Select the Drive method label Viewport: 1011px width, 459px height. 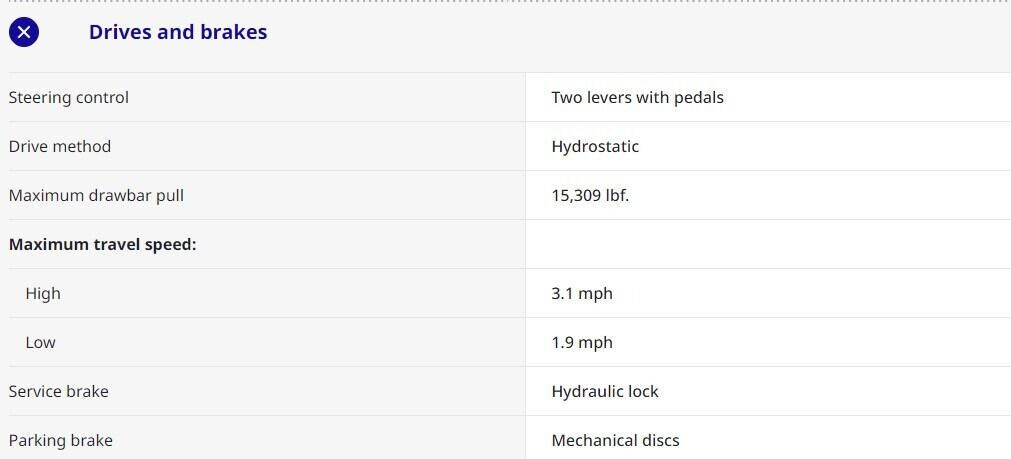click(x=60, y=147)
